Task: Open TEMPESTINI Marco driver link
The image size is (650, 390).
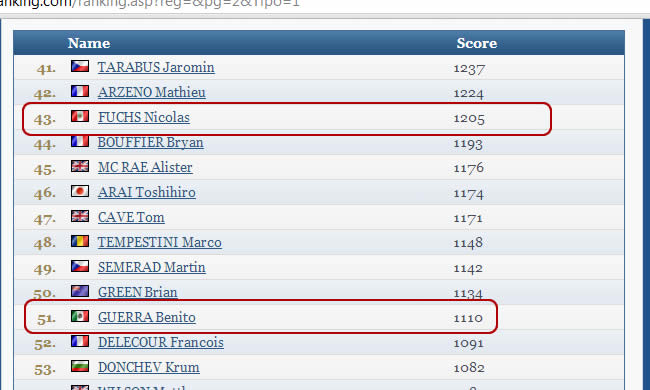Action: (160, 242)
